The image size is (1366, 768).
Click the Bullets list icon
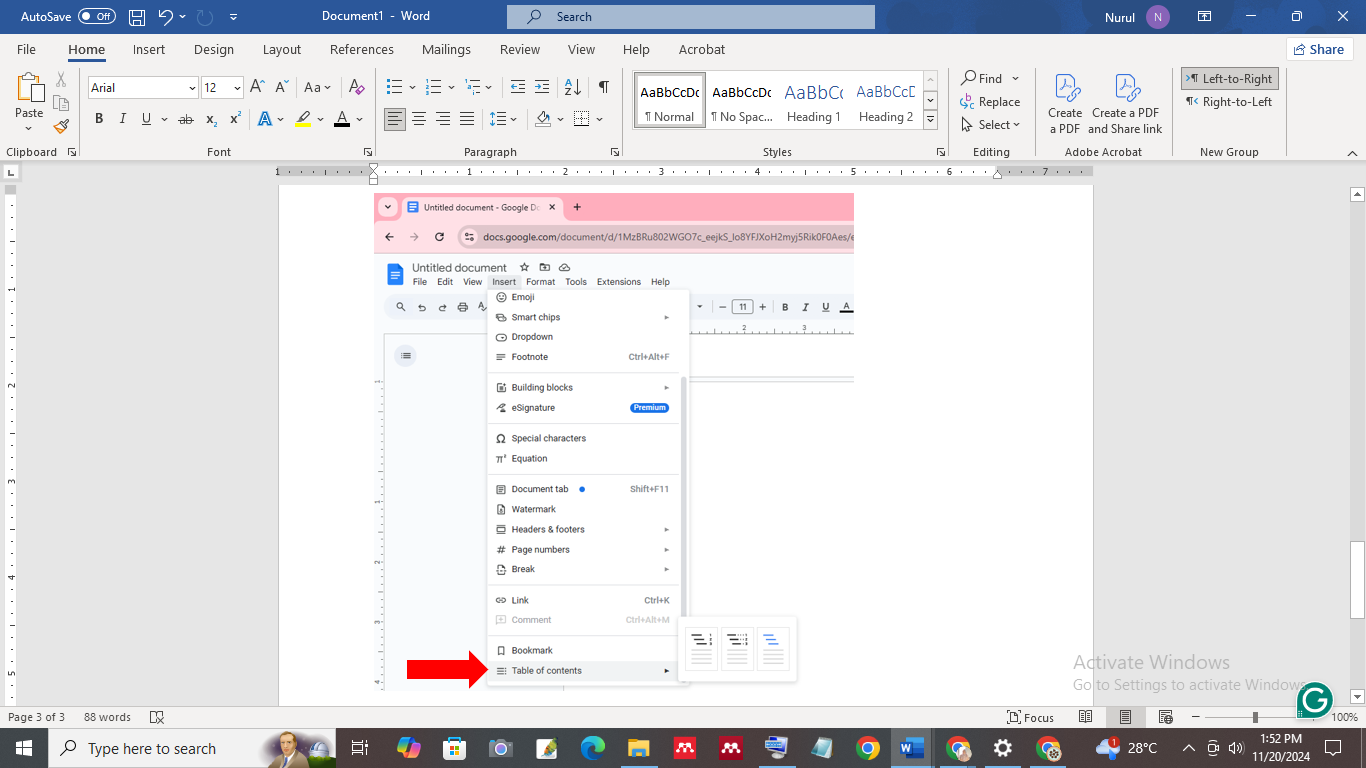[394, 88]
